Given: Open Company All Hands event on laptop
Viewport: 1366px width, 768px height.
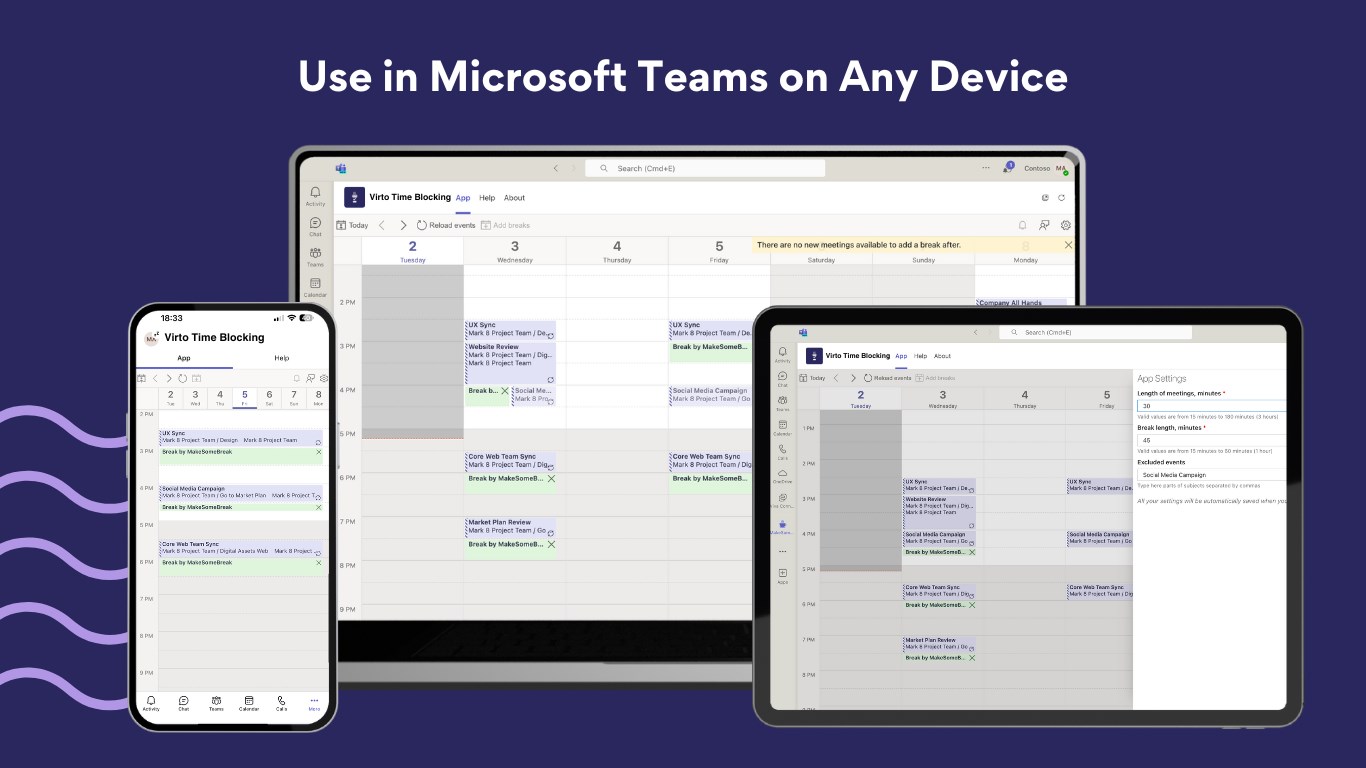Looking at the screenshot, I should (x=1022, y=303).
